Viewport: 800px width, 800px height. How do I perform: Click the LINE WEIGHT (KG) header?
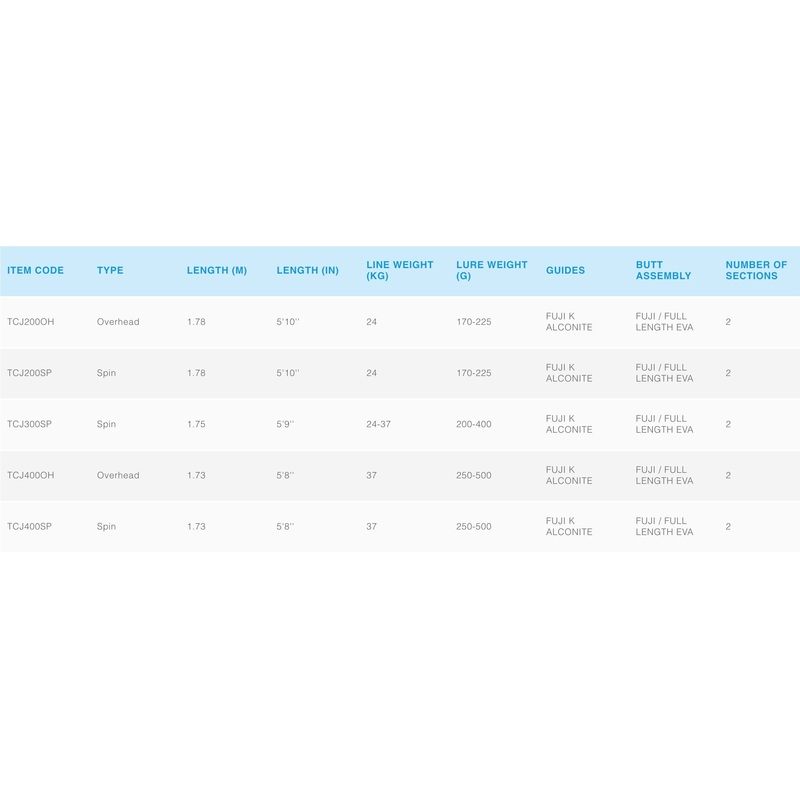(x=400, y=271)
